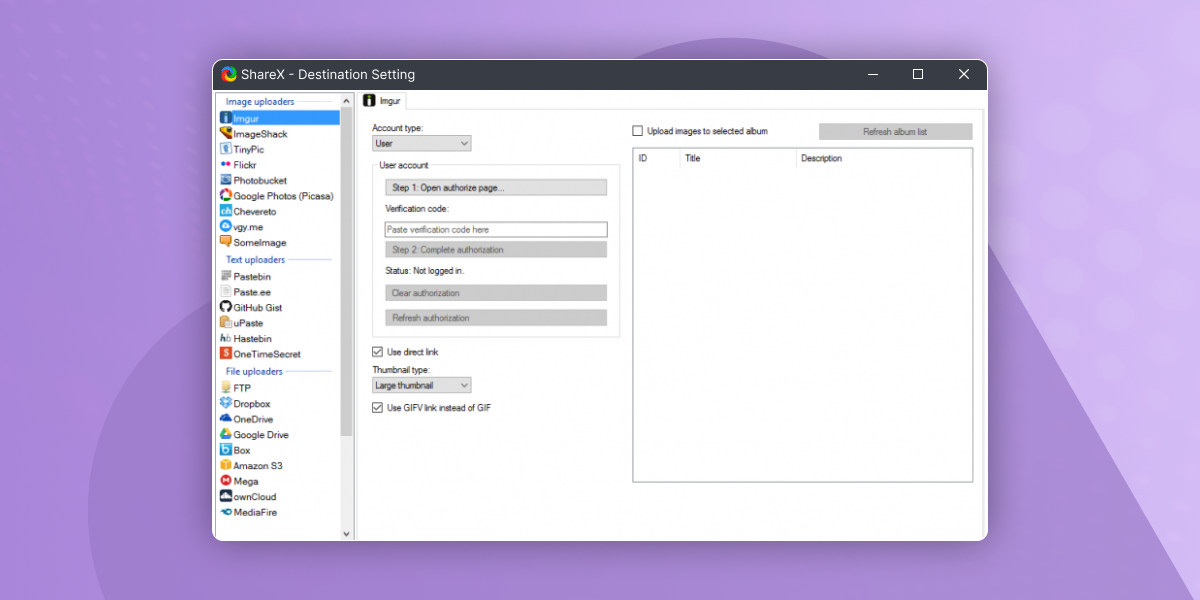Switch to the Imgur tab
1200x600 pixels.
383,101
